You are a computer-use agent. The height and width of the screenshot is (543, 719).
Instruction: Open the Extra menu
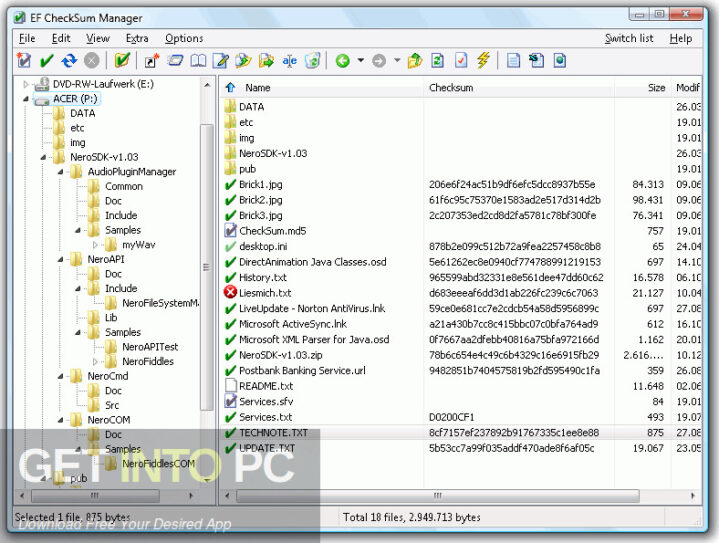137,38
